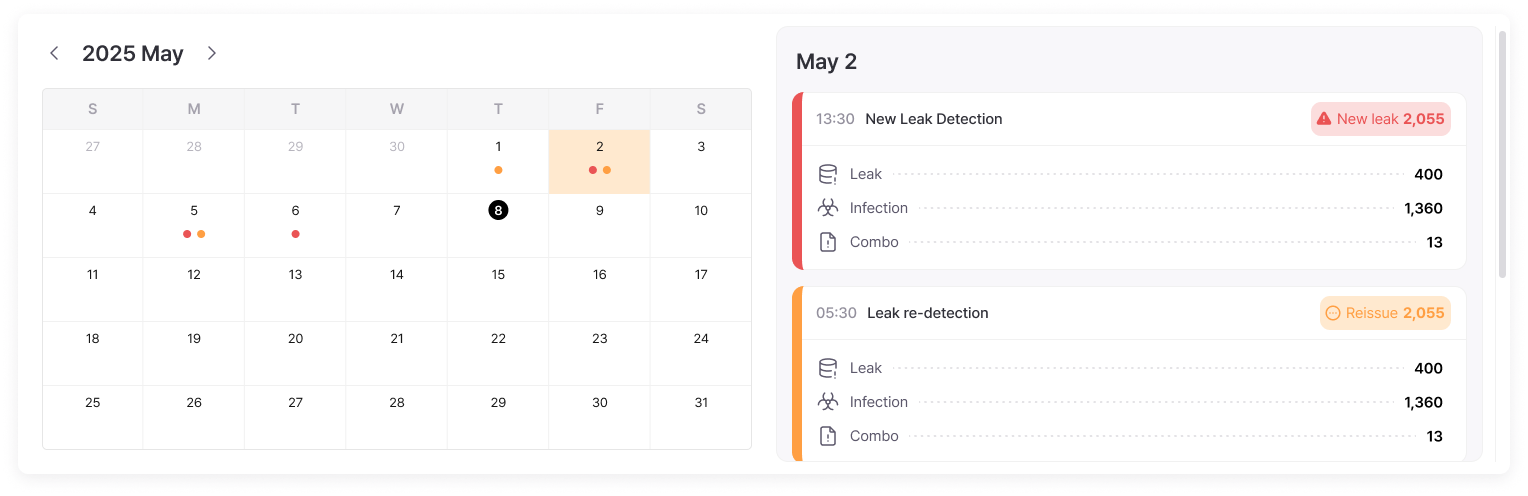The width and height of the screenshot is (1528, 496).
Task: Select May 1 on the calendar
Action: coord(498,161)
